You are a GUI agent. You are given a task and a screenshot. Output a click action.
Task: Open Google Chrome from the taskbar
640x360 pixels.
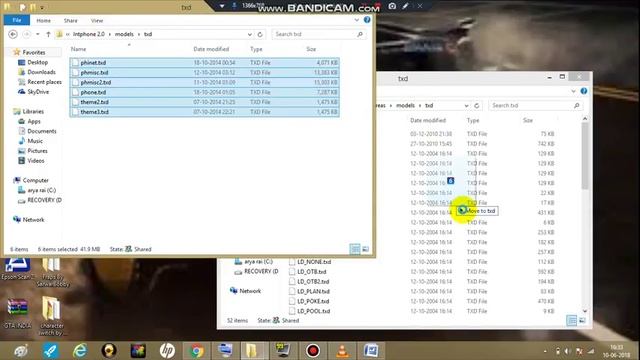(196, 351)
